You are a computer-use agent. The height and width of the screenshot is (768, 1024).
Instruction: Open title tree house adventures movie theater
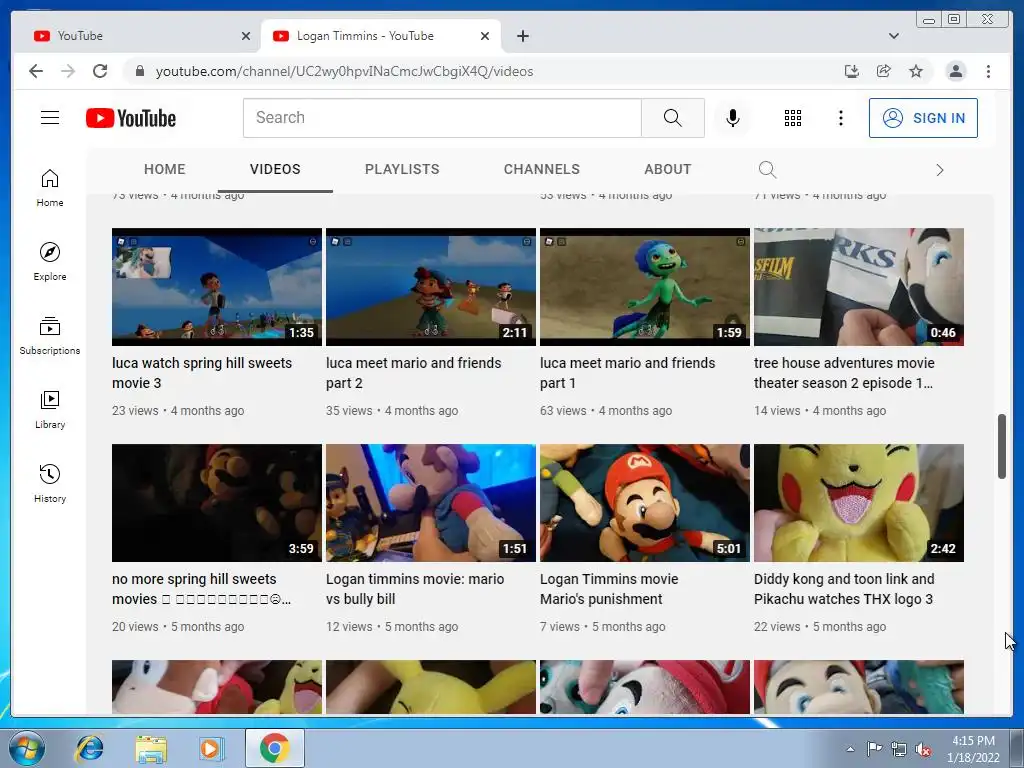(844, 373)
